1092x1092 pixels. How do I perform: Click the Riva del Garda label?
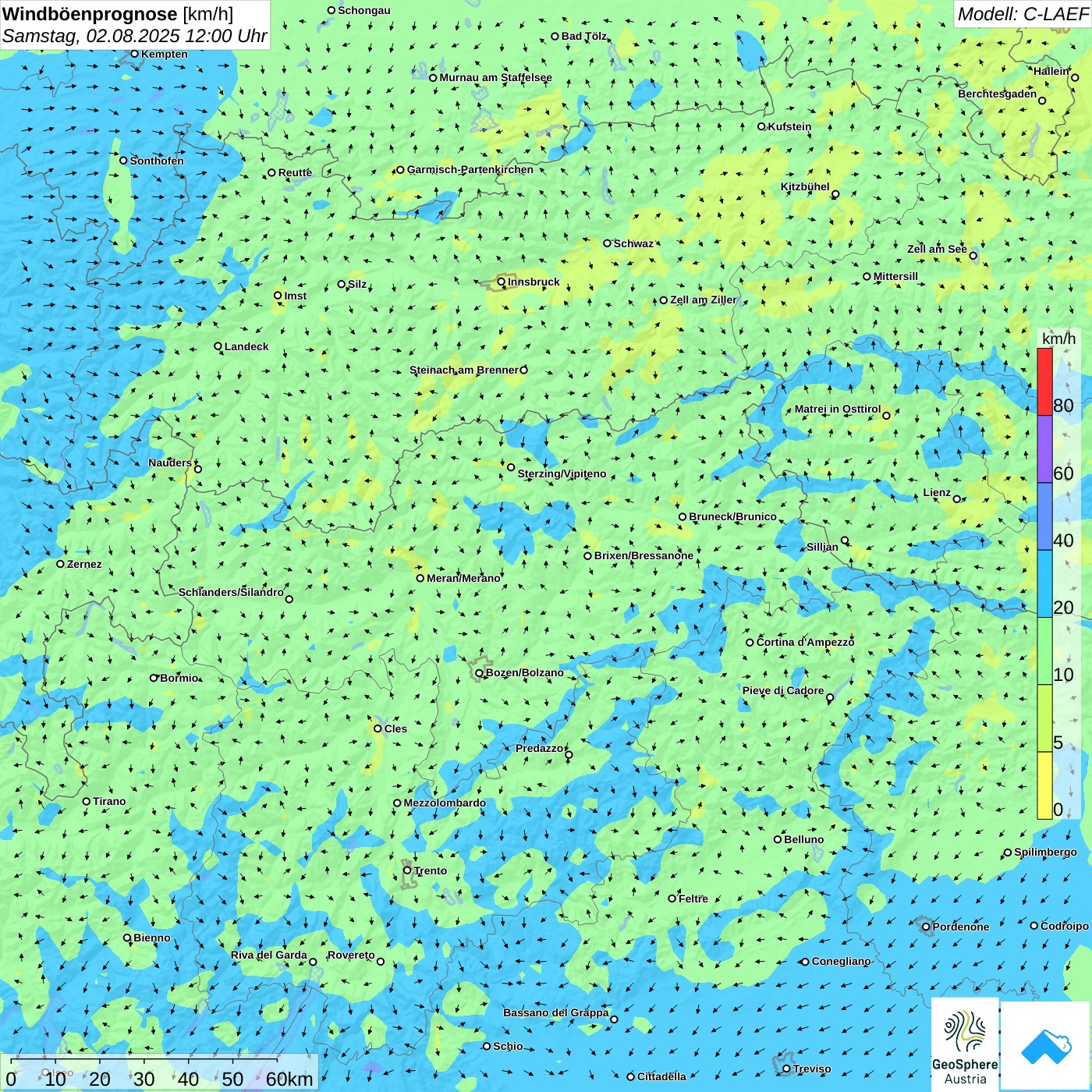coord(269,955)
